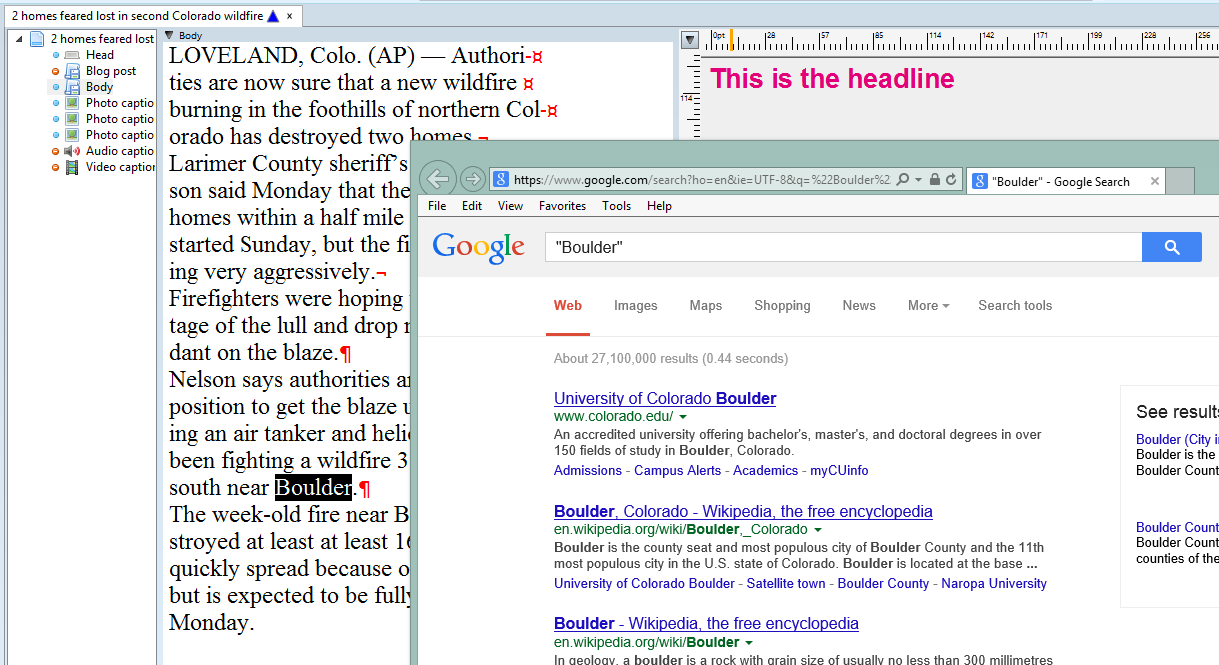Click the orange status dot beside Audio caption
This screenshot has height=665, width=1219.
56,151
